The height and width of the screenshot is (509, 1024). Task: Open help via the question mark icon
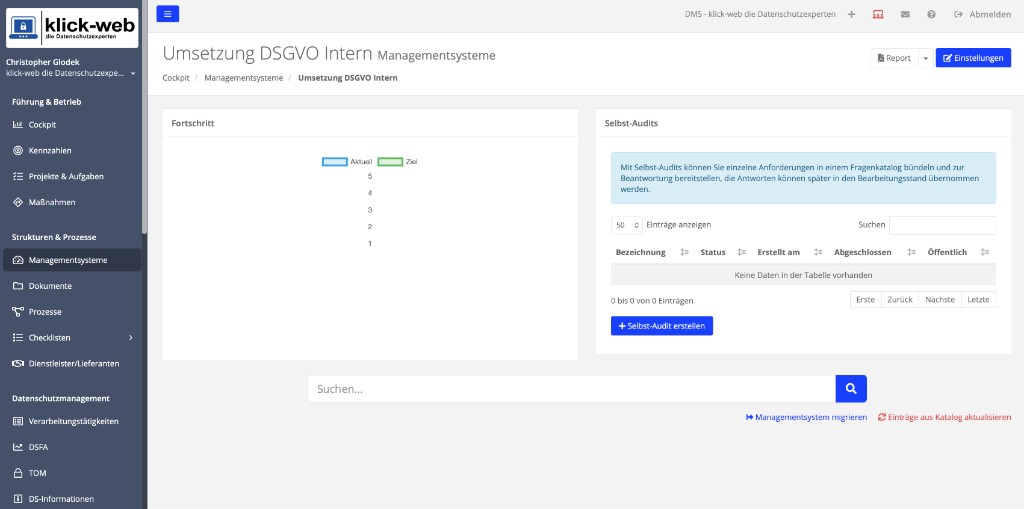[x=931, y=14]
